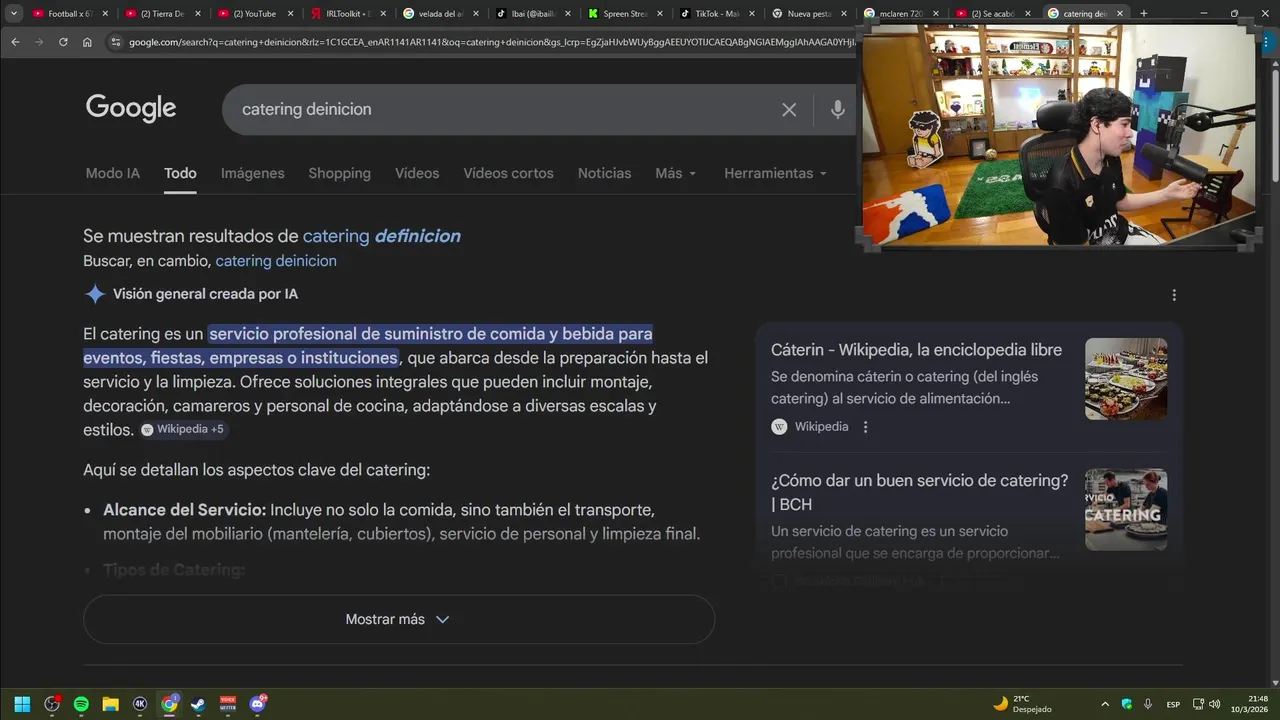The image size is (1280, 720).
Task: Switch to Spreen Stream tab
Action: (625, 14)
